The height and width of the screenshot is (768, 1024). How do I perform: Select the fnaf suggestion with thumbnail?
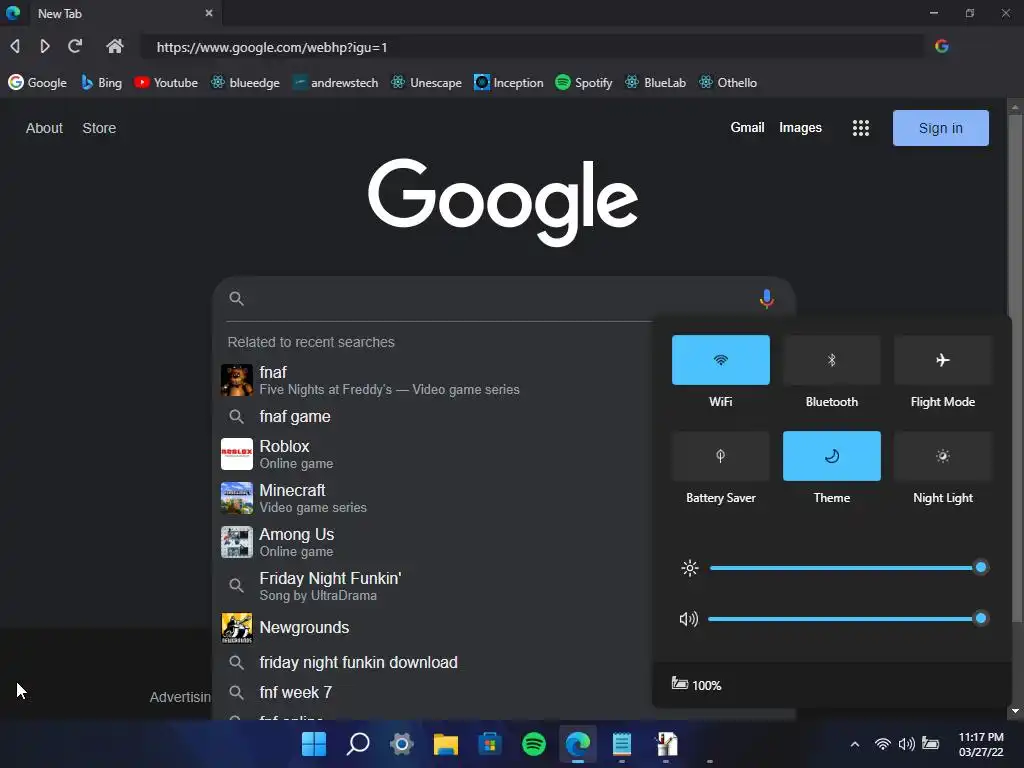point(431,381)
